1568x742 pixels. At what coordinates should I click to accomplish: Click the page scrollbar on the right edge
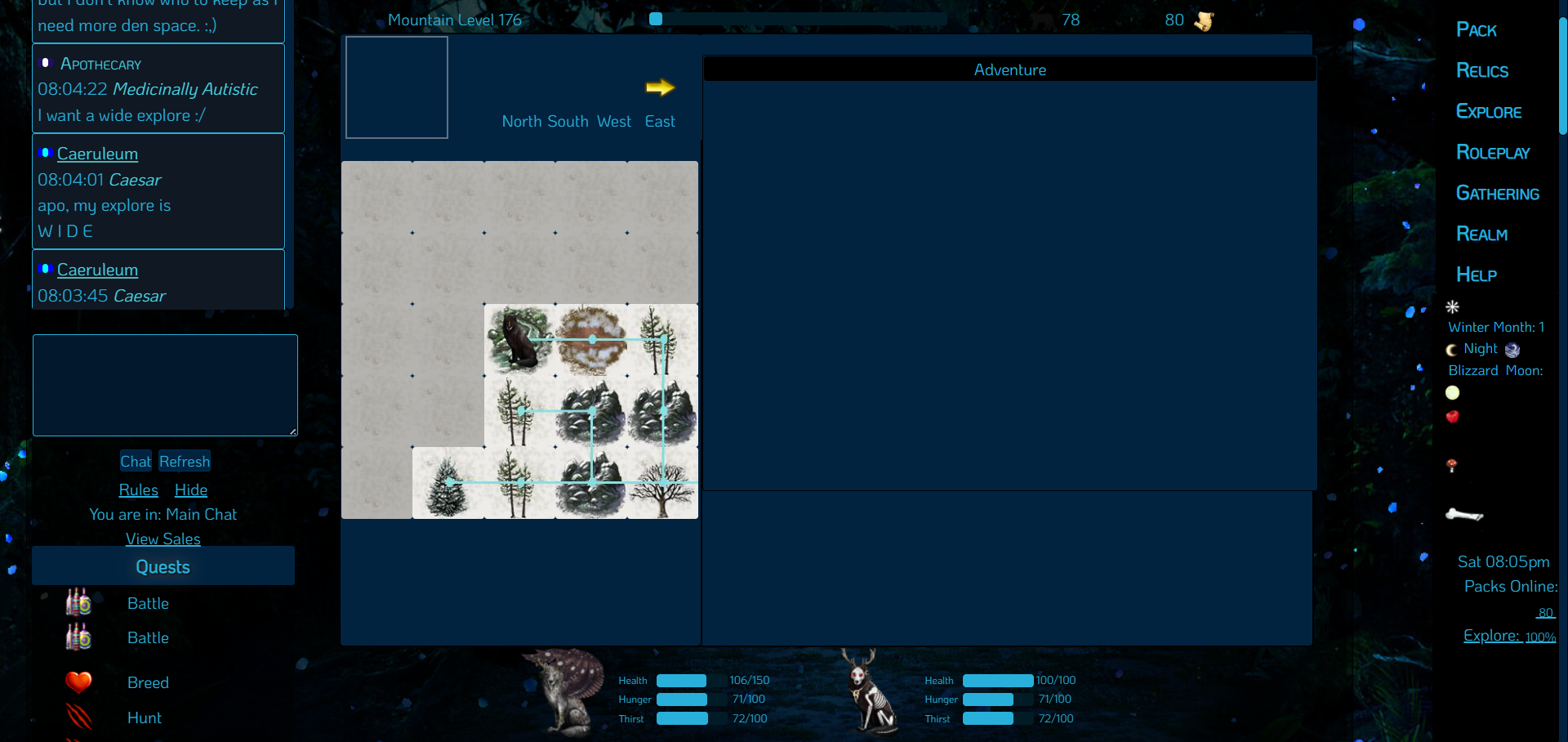[1563, 75]
